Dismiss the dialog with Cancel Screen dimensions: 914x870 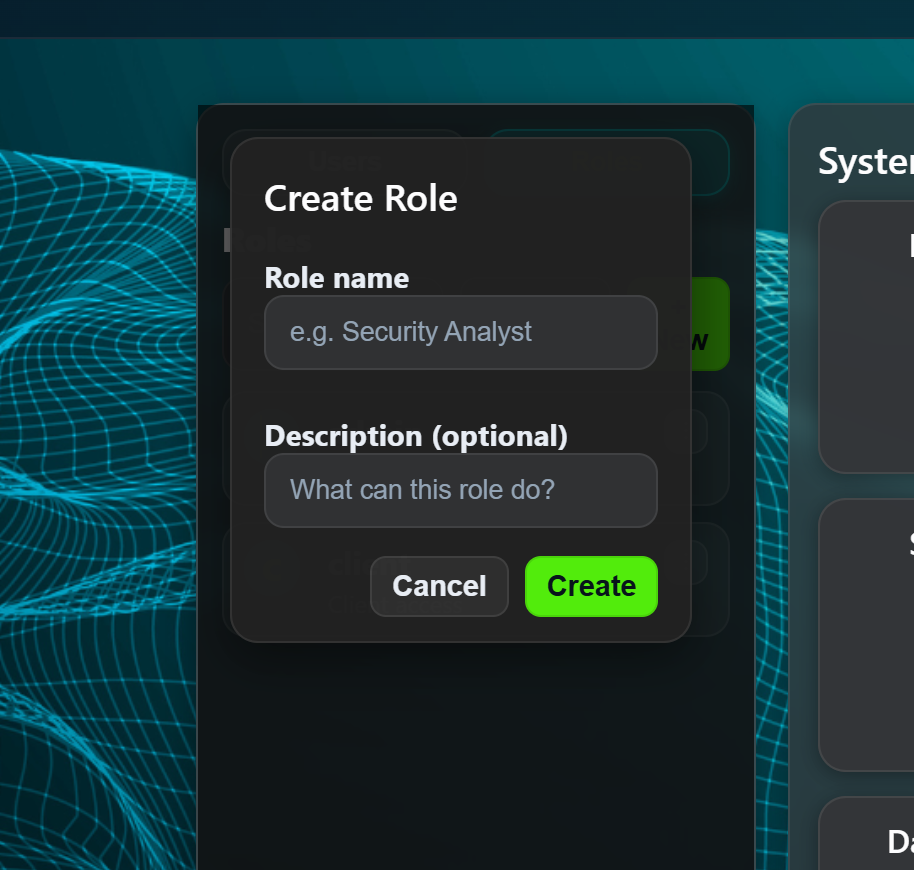(438, 587)
